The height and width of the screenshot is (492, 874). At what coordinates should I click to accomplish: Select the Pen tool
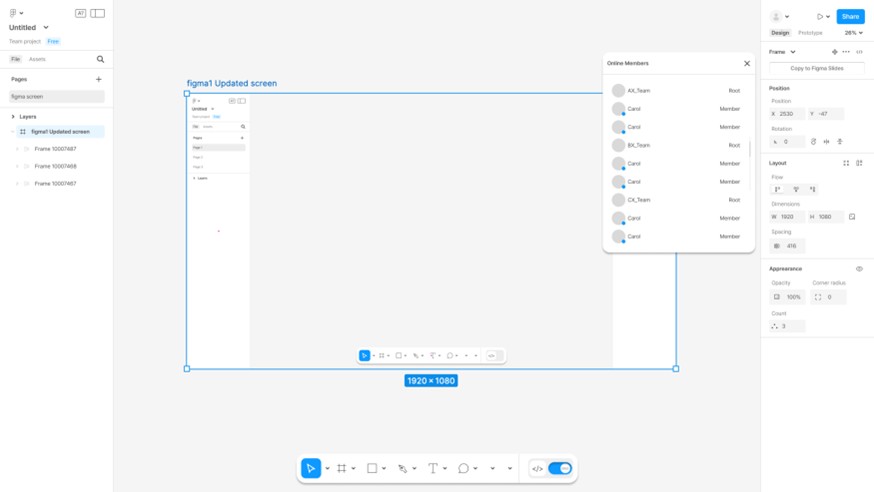click(x=402, y=469)
